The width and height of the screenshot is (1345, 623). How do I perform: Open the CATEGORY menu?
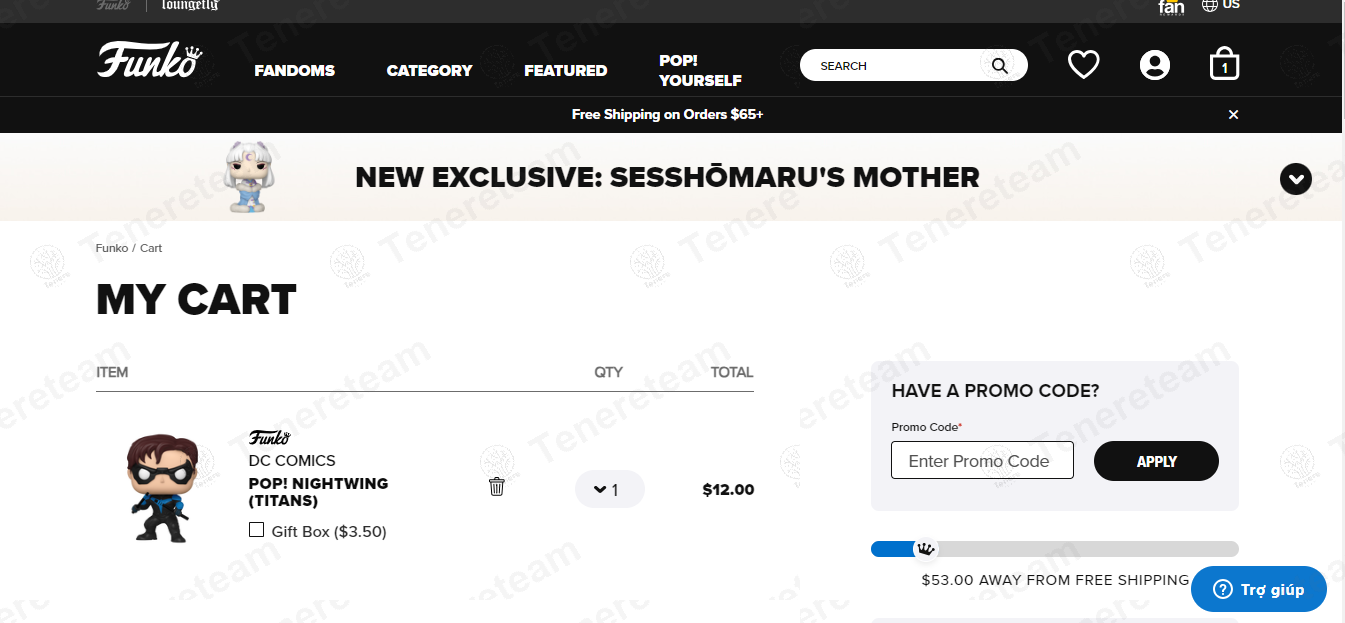[x=429, y=71]
